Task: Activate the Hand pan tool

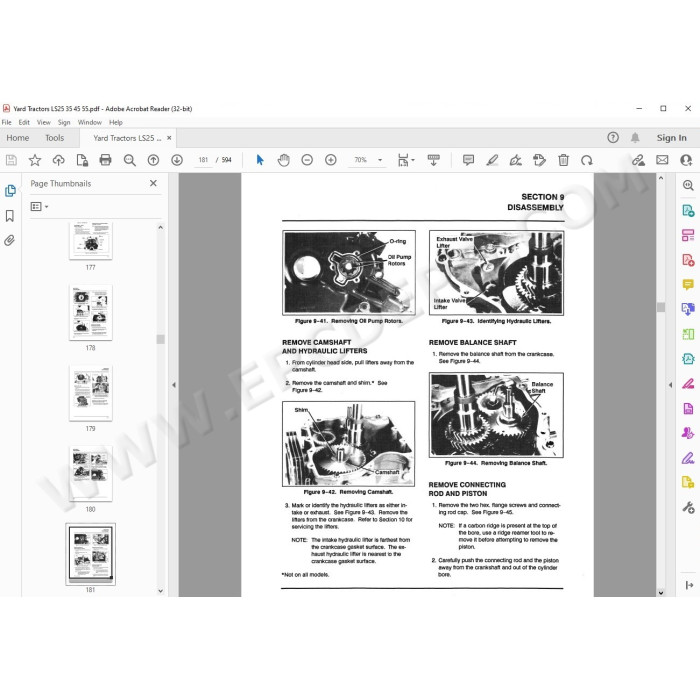Action: click(283, 160)
